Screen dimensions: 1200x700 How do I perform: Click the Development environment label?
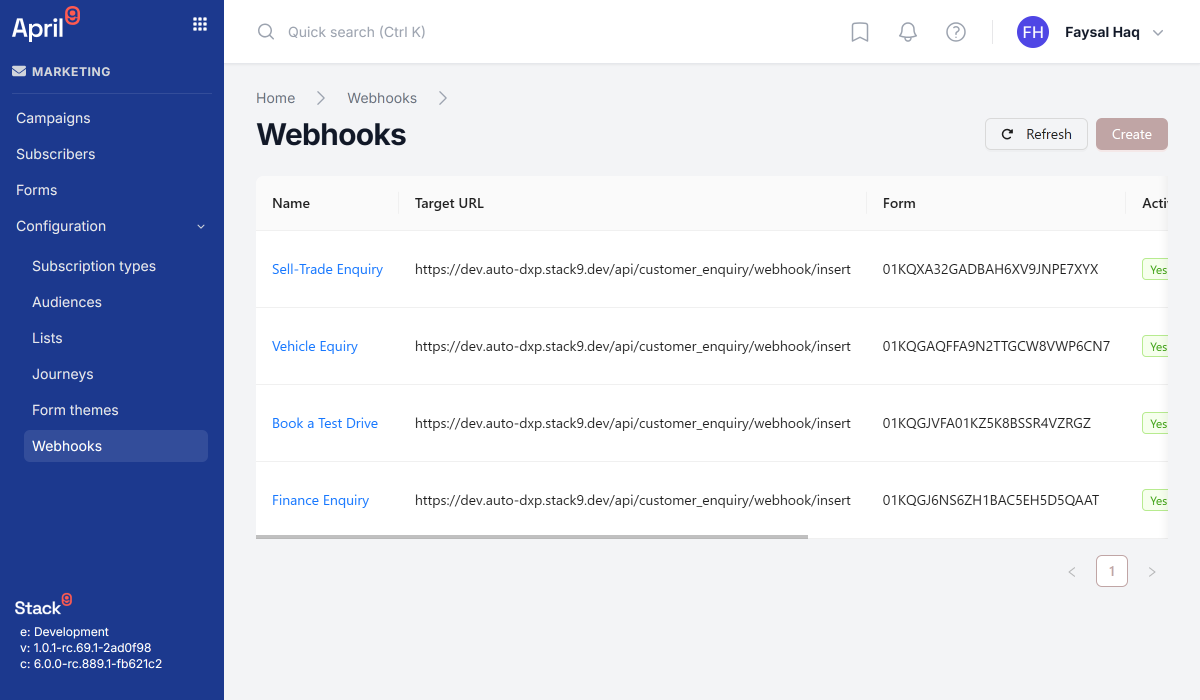(64, 632)
